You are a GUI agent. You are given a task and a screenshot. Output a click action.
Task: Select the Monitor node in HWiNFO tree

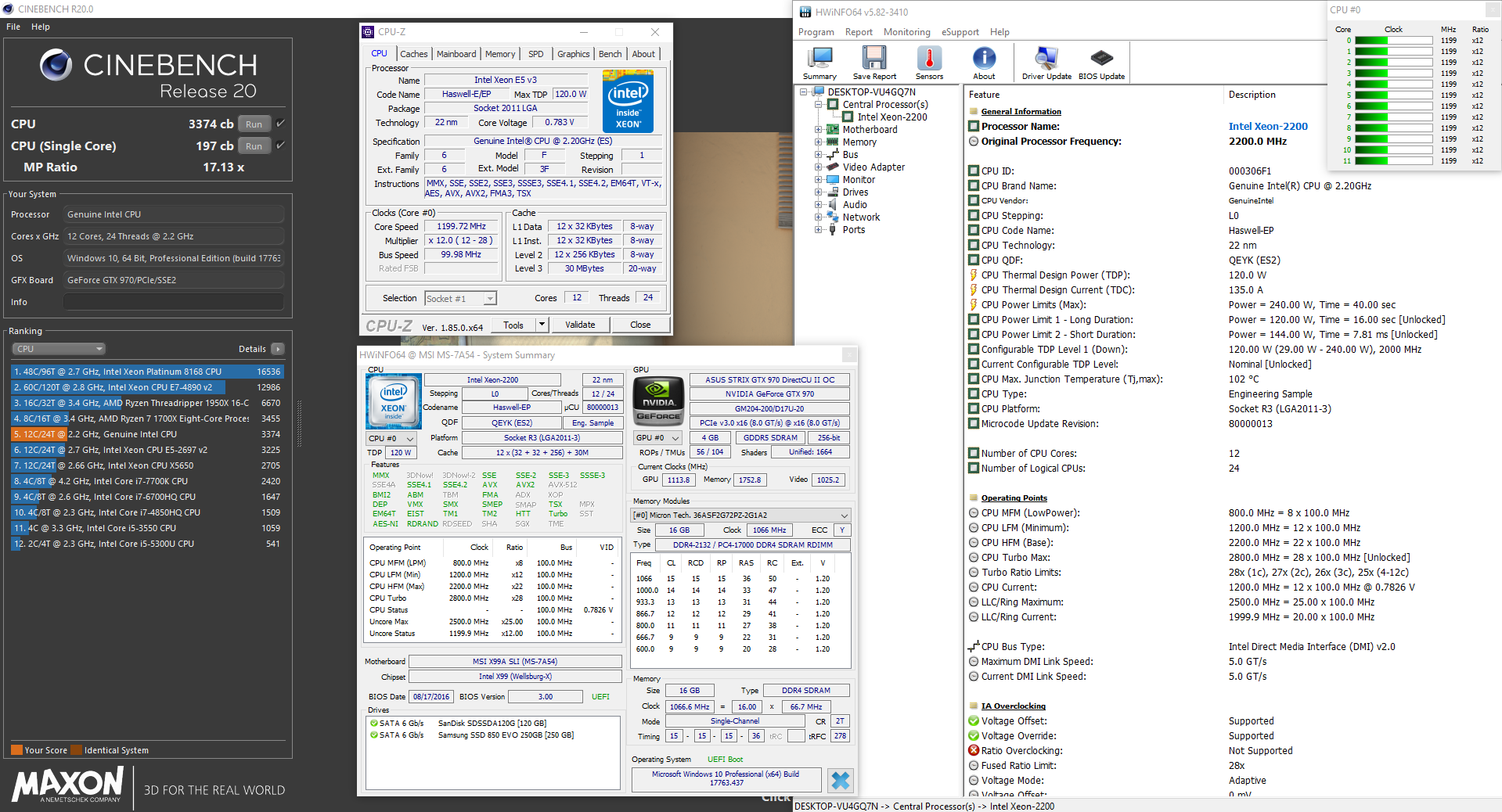click(x=859, y=180)
